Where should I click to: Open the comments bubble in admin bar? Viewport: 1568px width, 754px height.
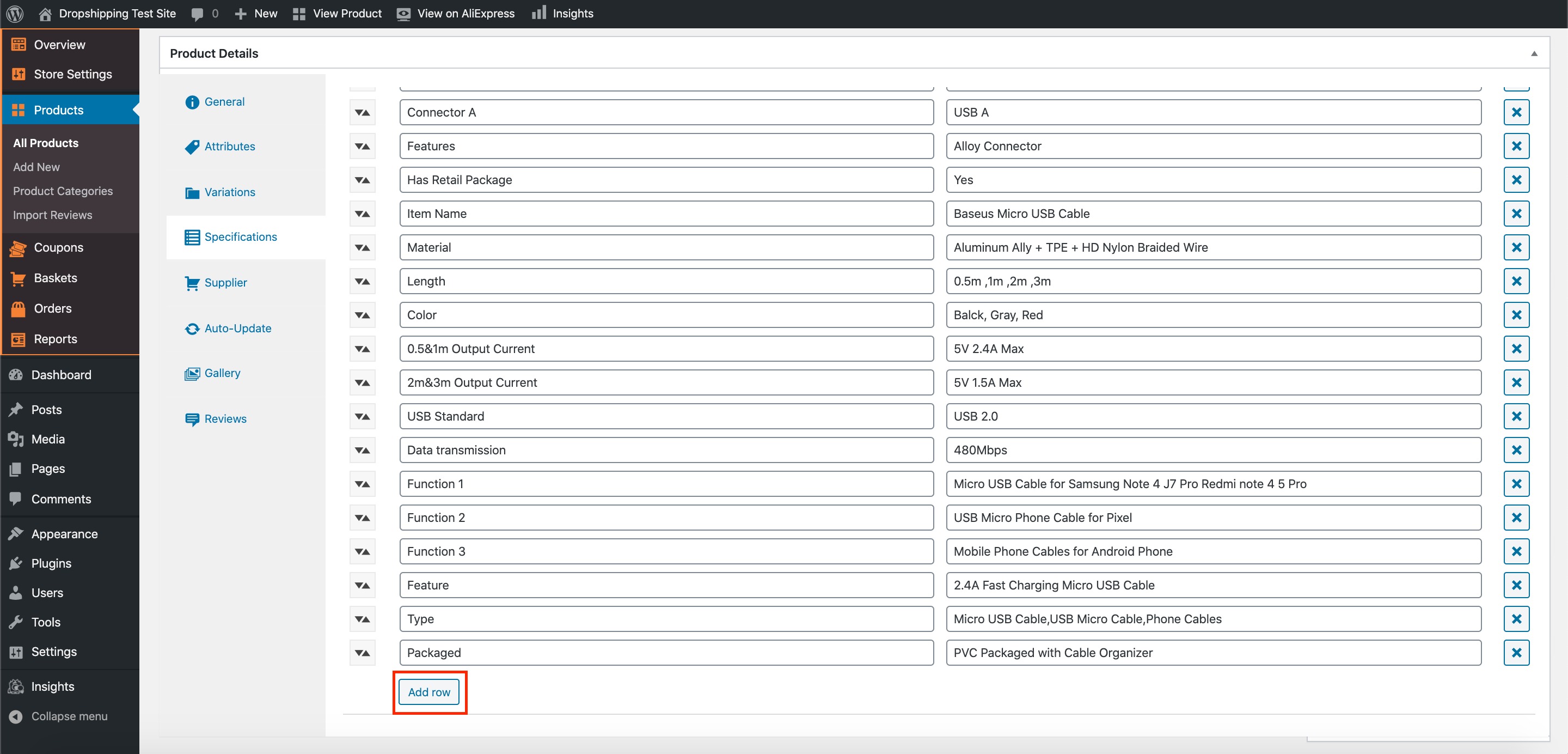(x=205, y=14)
